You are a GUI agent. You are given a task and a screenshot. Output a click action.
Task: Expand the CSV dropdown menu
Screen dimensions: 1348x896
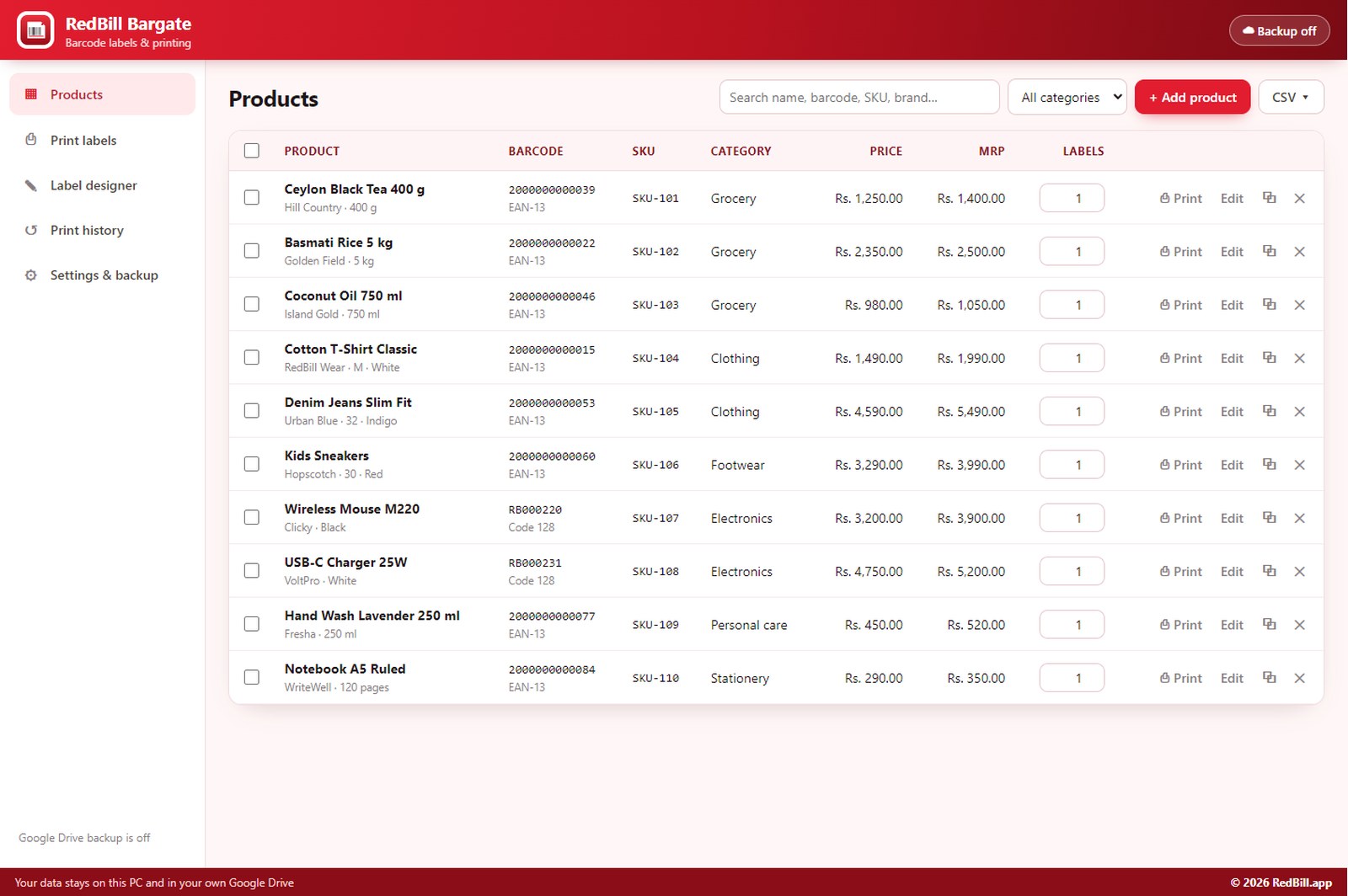(x=1291, y=97)
